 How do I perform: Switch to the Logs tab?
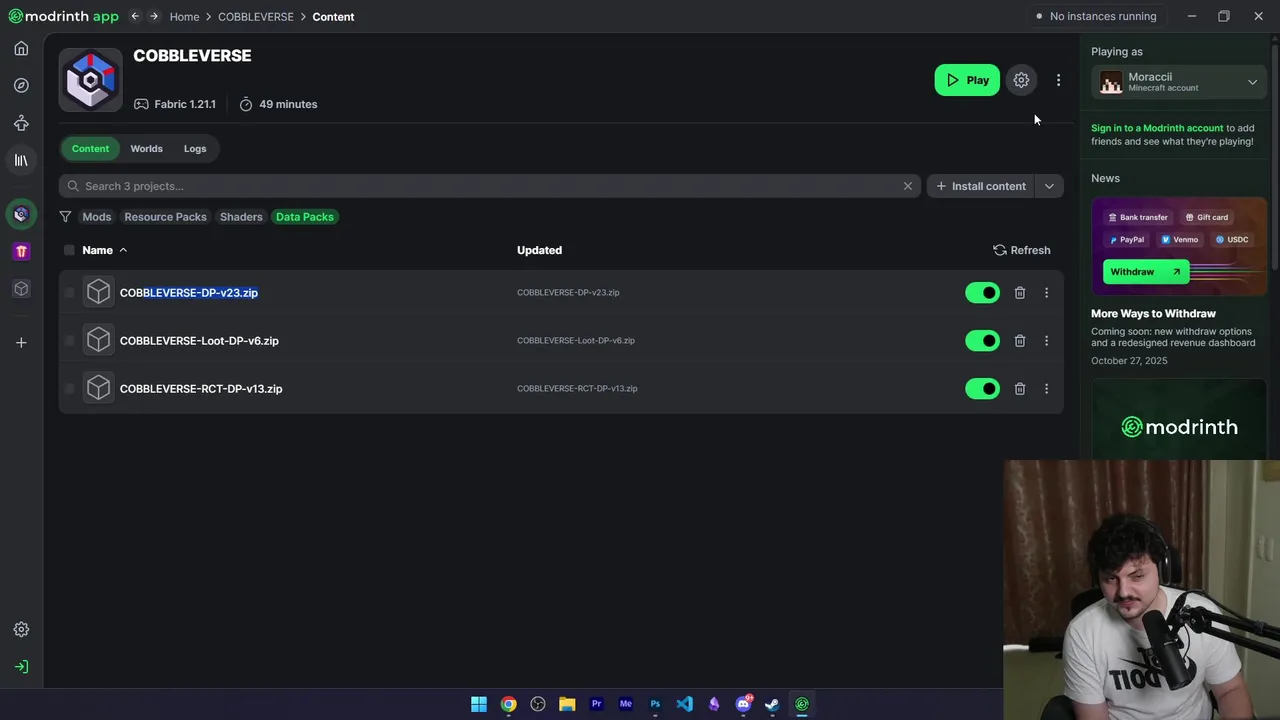pos(195,149)
